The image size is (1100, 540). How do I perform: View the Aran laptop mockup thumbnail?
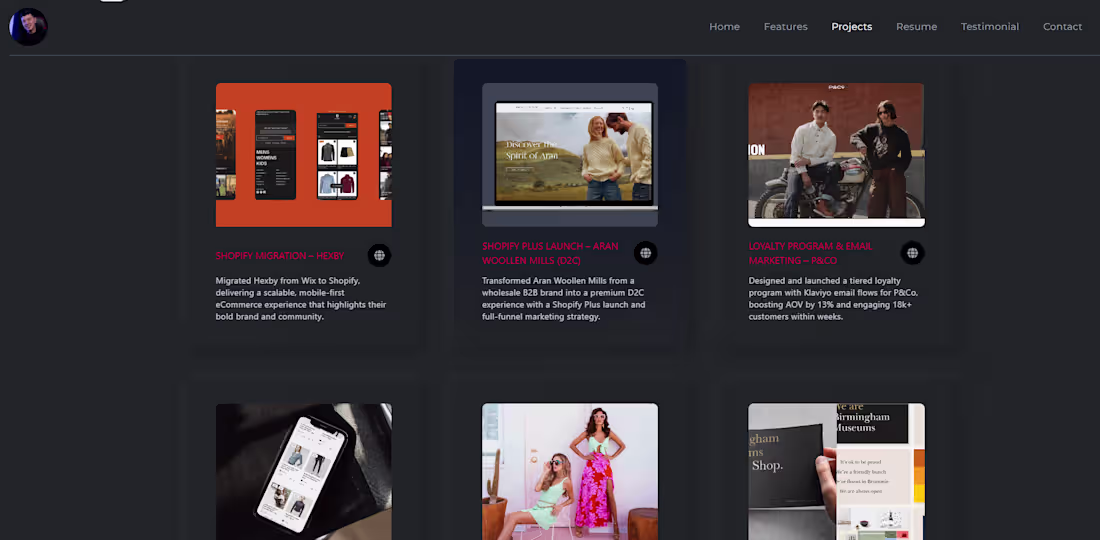[570, 155]
